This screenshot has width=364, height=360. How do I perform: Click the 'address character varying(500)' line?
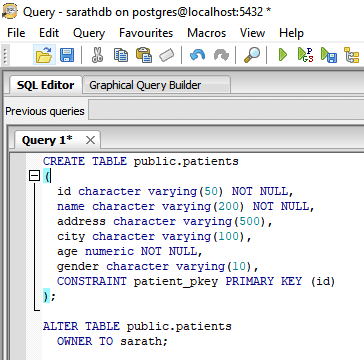coord(165,221)
